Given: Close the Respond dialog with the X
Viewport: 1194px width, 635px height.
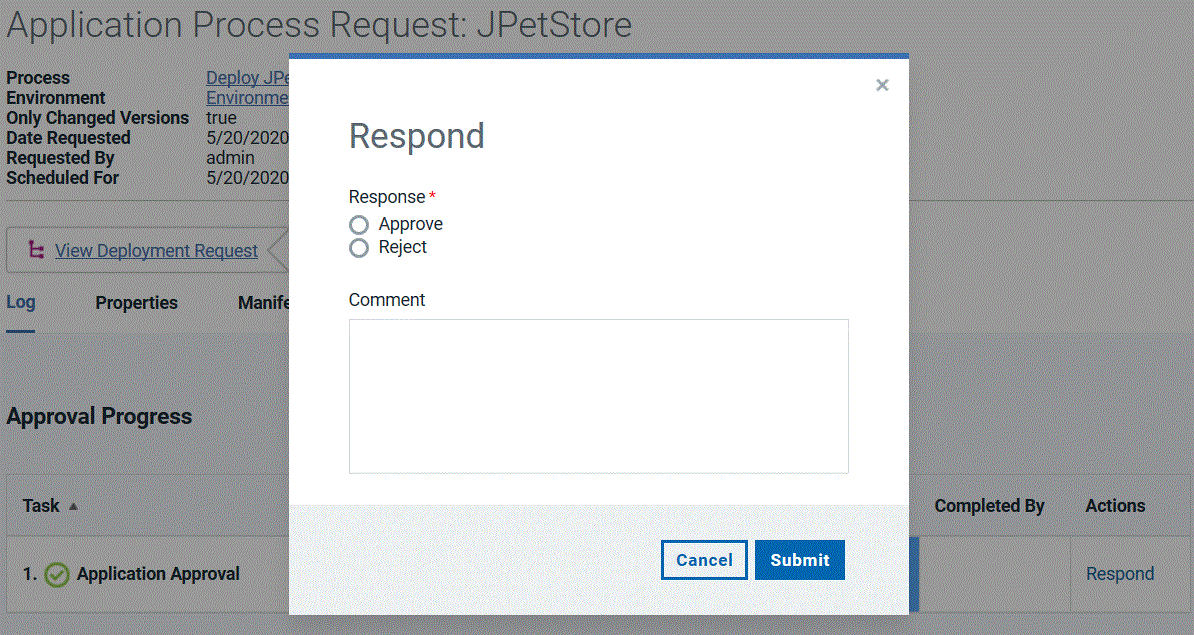Looking at the screenshot, I should [881, 85].
